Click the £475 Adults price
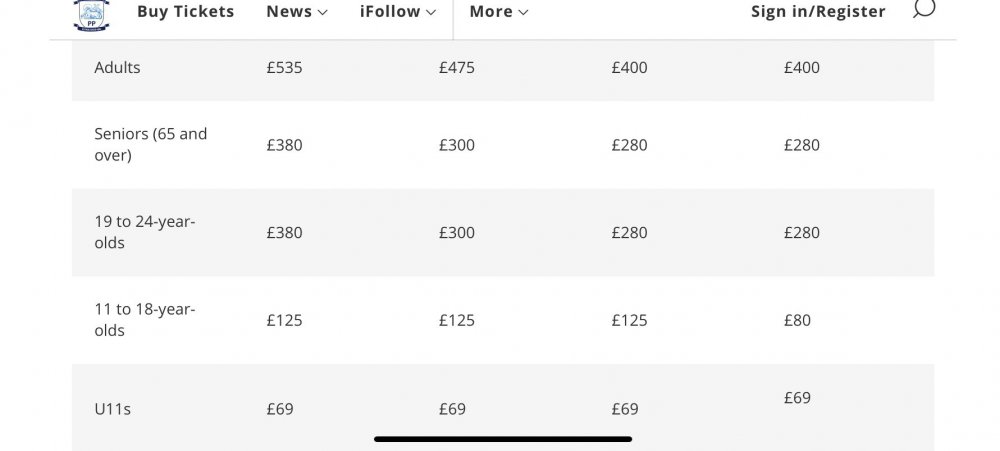The height and width of the screenshot is (451, 1000). tap(456, 68)
